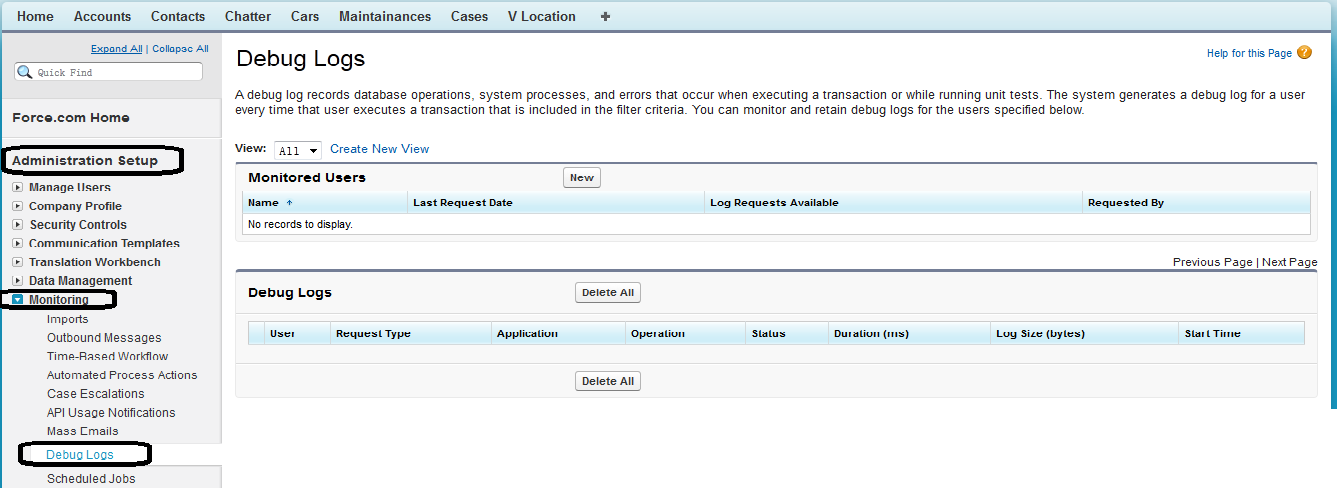Screen dimensions: 1343x488
Task: Click New in Monitored Users
Action: pyautogui.click(x=582, y=178)
